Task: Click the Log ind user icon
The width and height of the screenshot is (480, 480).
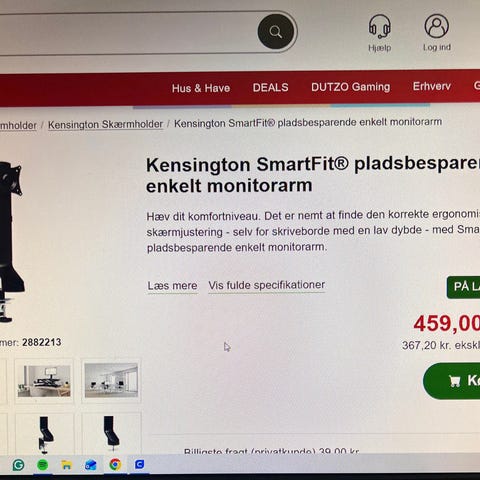Action: pyautogui.click(x=437, y=26)
